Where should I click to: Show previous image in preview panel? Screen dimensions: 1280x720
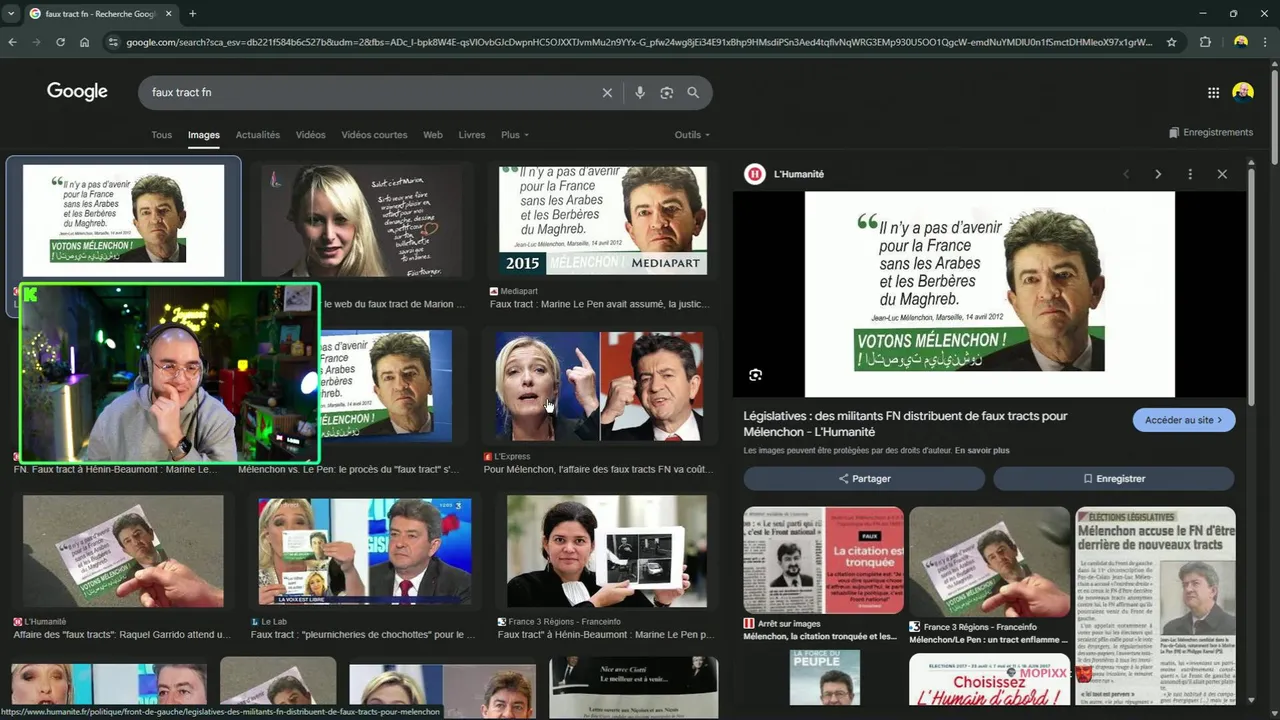(x=1126, y=174)
